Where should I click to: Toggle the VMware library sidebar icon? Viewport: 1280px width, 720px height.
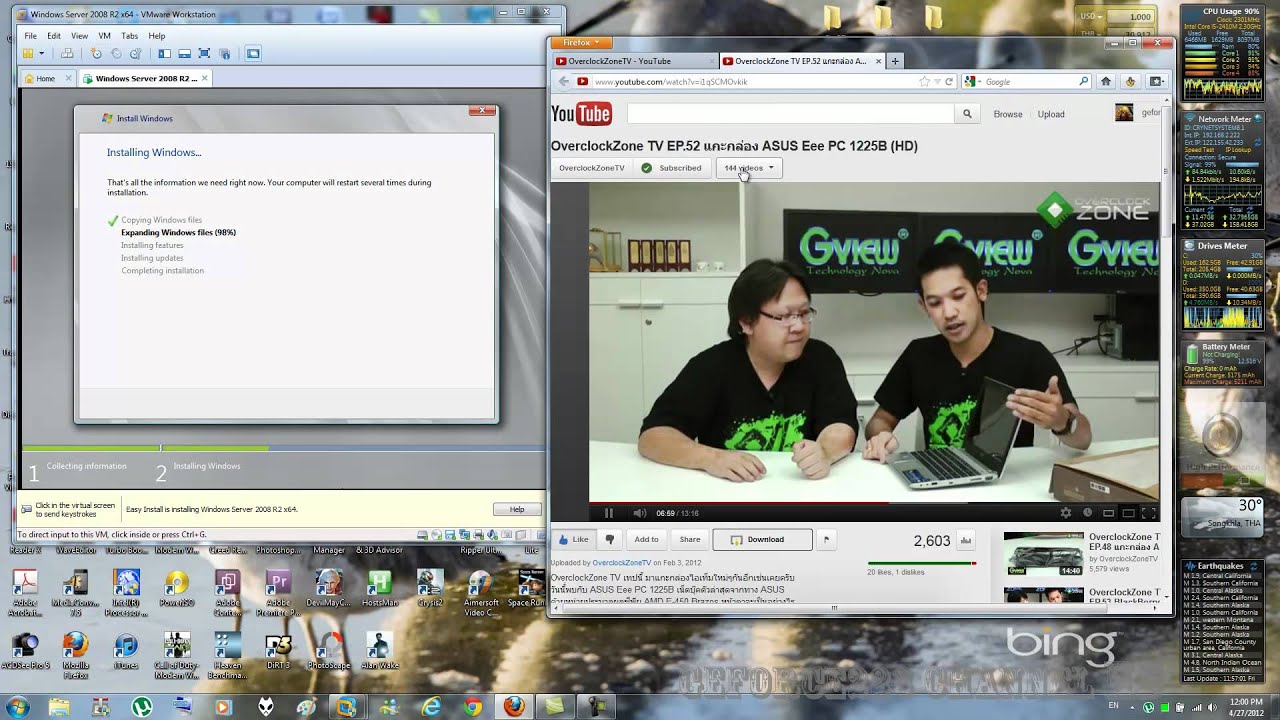click(x=164, y=53)
